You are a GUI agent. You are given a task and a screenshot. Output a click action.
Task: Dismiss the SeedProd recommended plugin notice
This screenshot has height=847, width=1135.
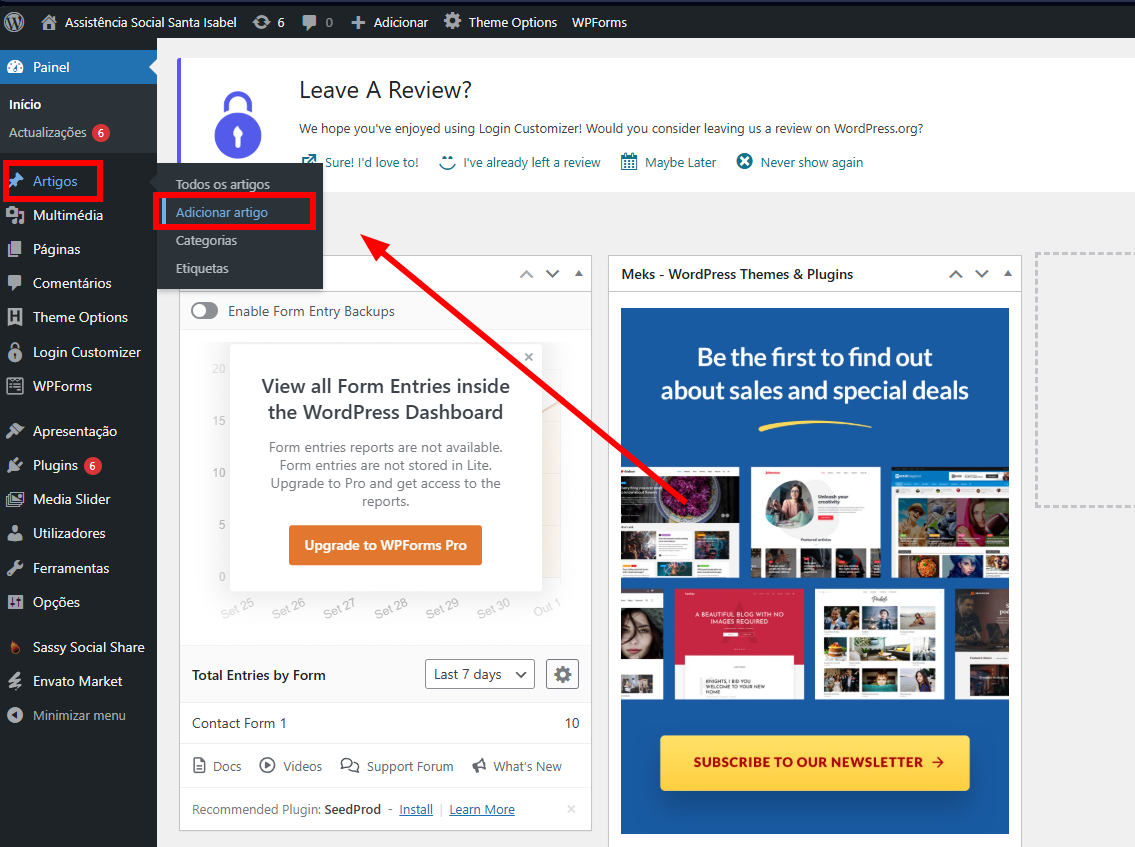571,809
